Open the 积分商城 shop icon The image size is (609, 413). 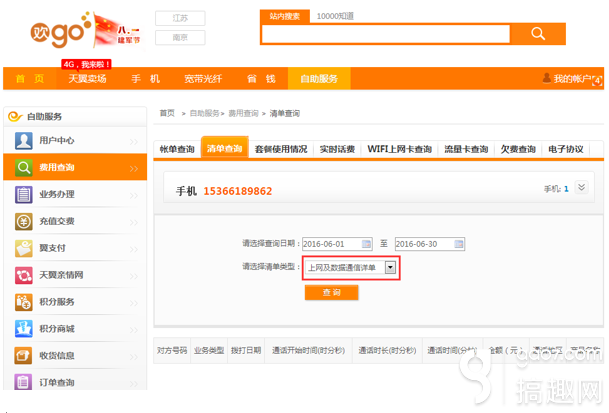pyautogui.click(x=24, y=329)
